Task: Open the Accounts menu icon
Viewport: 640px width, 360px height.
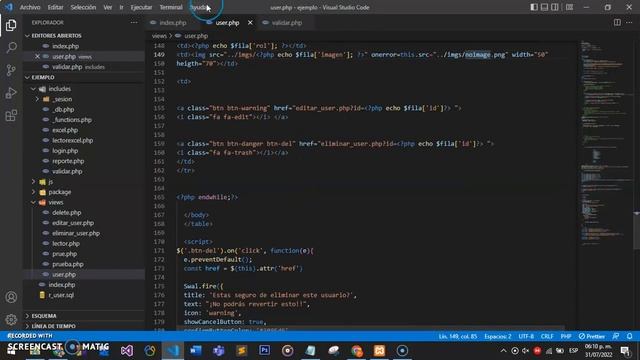Action: [x=11, y=297]
